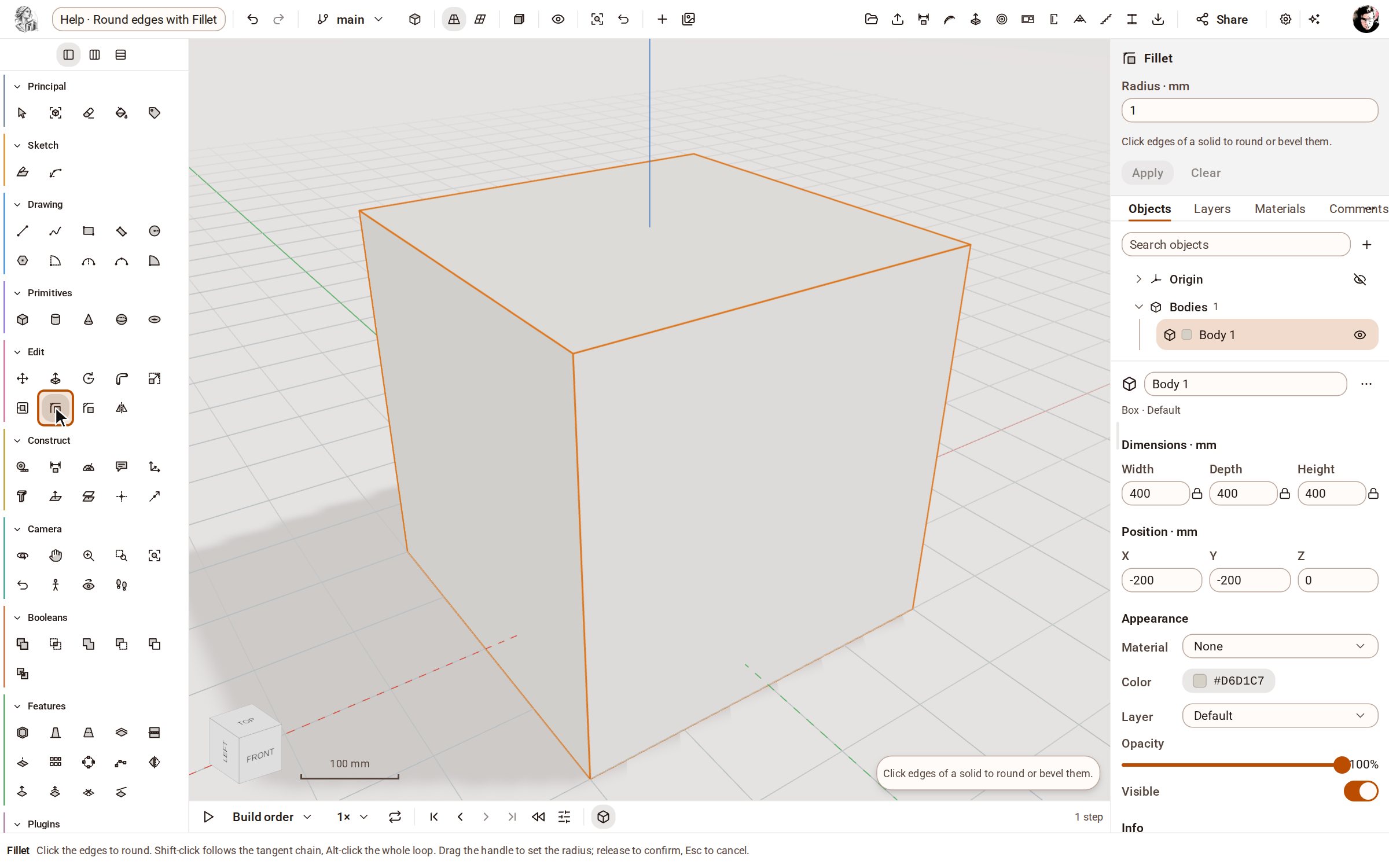This screenshot has width=1389, height=868.
Task: Toggle Body 1 eye visibility
Action: click(x=1360, y=335)
